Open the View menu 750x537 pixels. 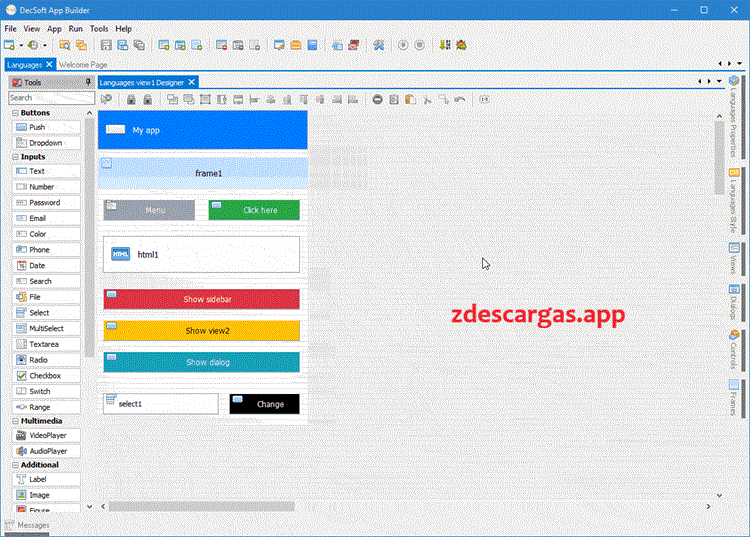pyautogui.click(x=32, y=29)
